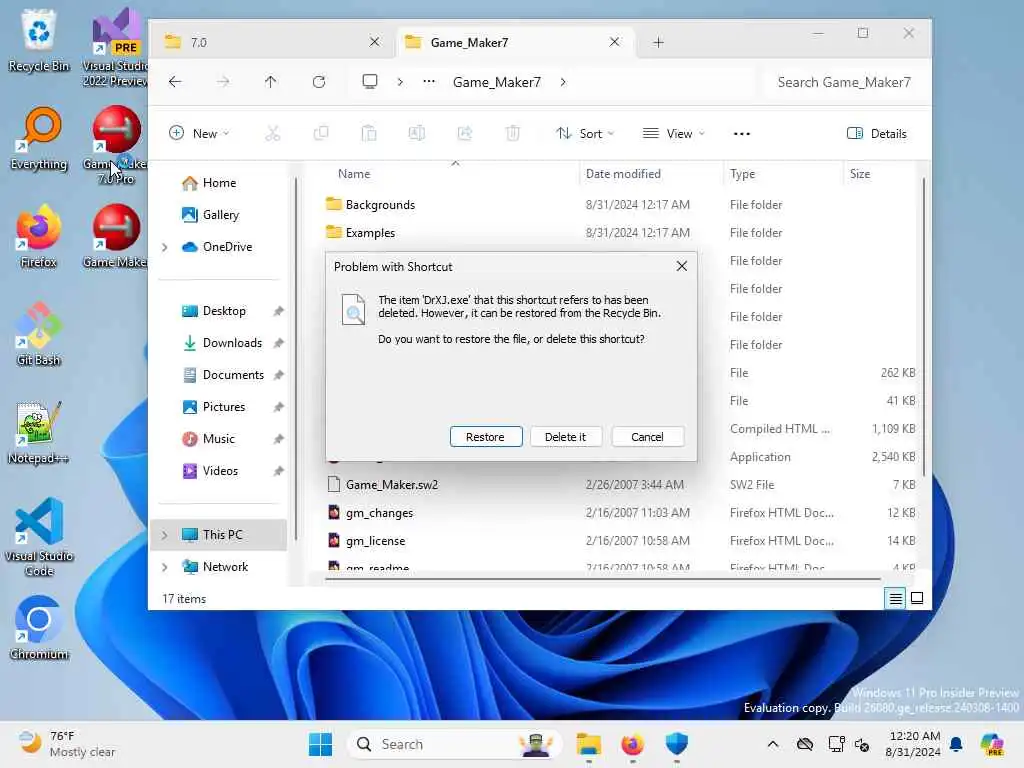This screenshot has width=1024, height=768.
Task: Expand hidden breadcrumb path ellipsis
Action: point(428,82)
